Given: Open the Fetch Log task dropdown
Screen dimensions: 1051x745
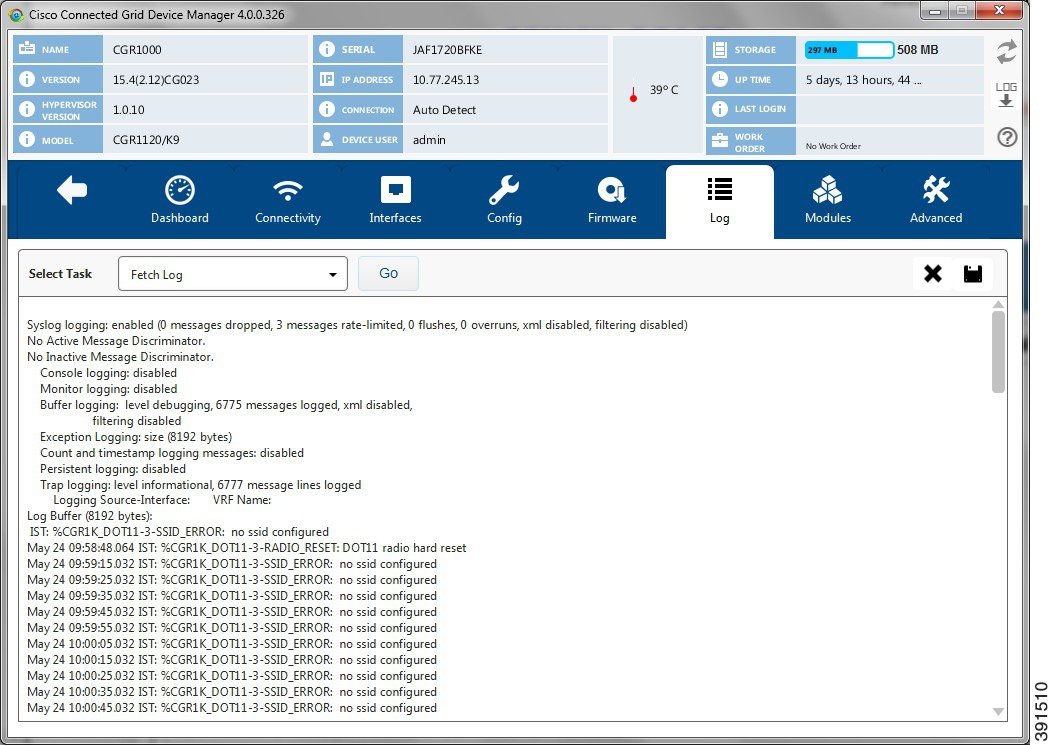Looking at the screenshot, I should (x=233, y=274).
